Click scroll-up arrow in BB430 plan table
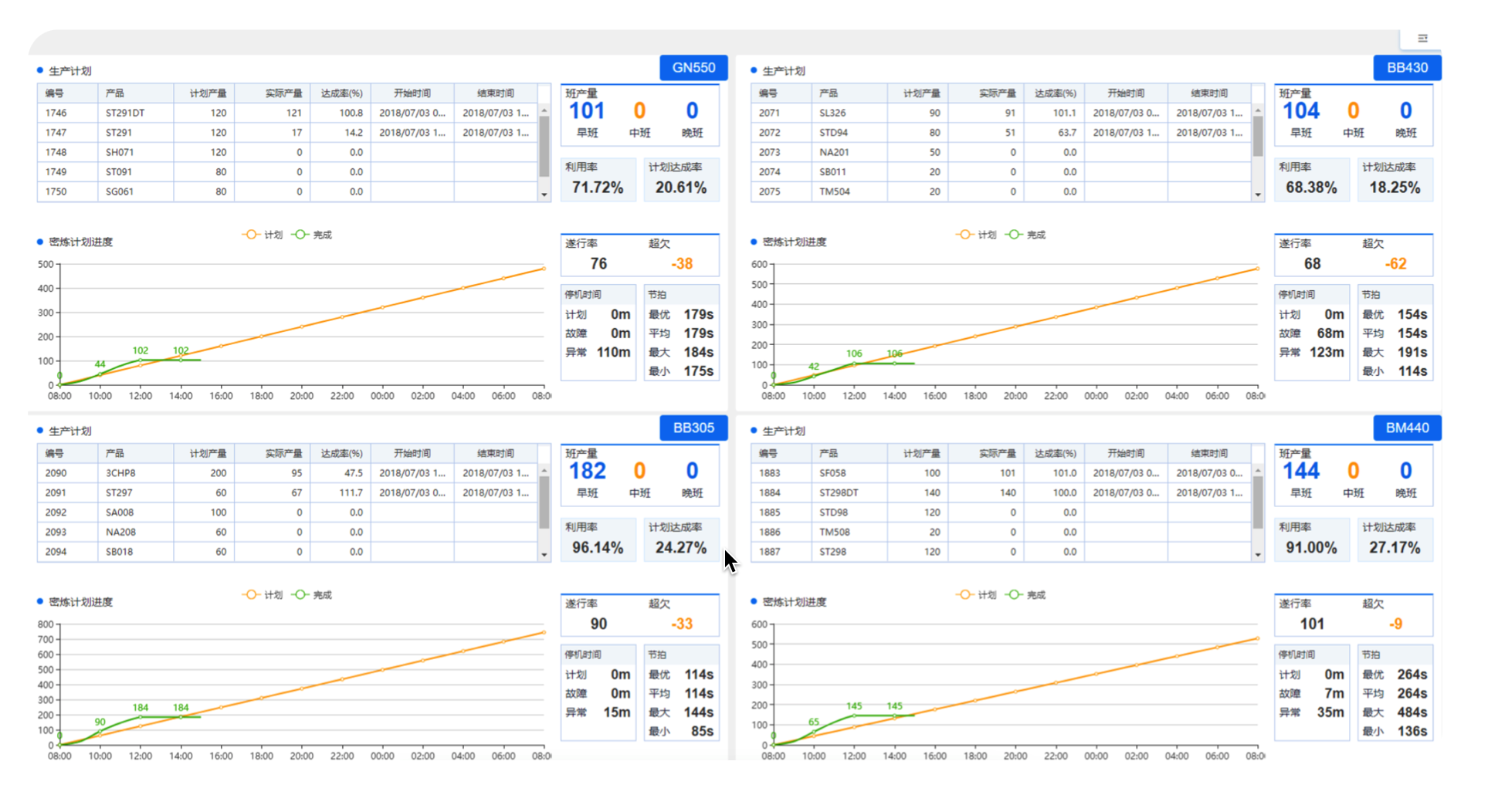1498x812 pixels. [1258, 111]
